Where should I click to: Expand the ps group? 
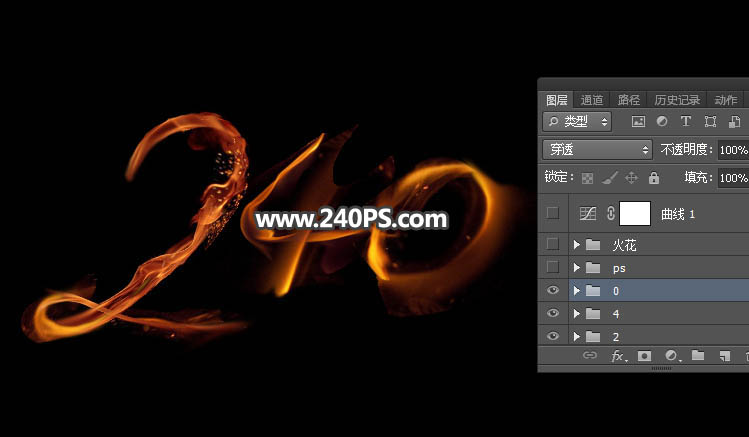tap(577, 267)
